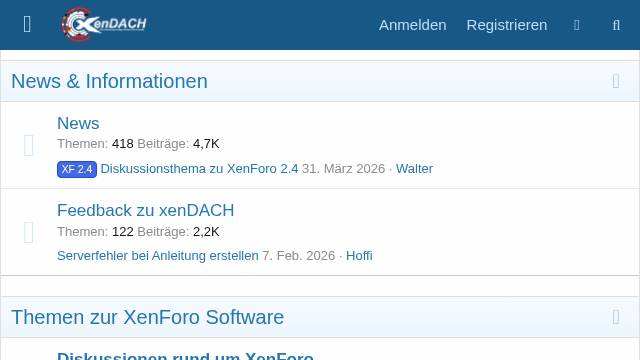Click the date 31. März 2026

click(343, 169)
